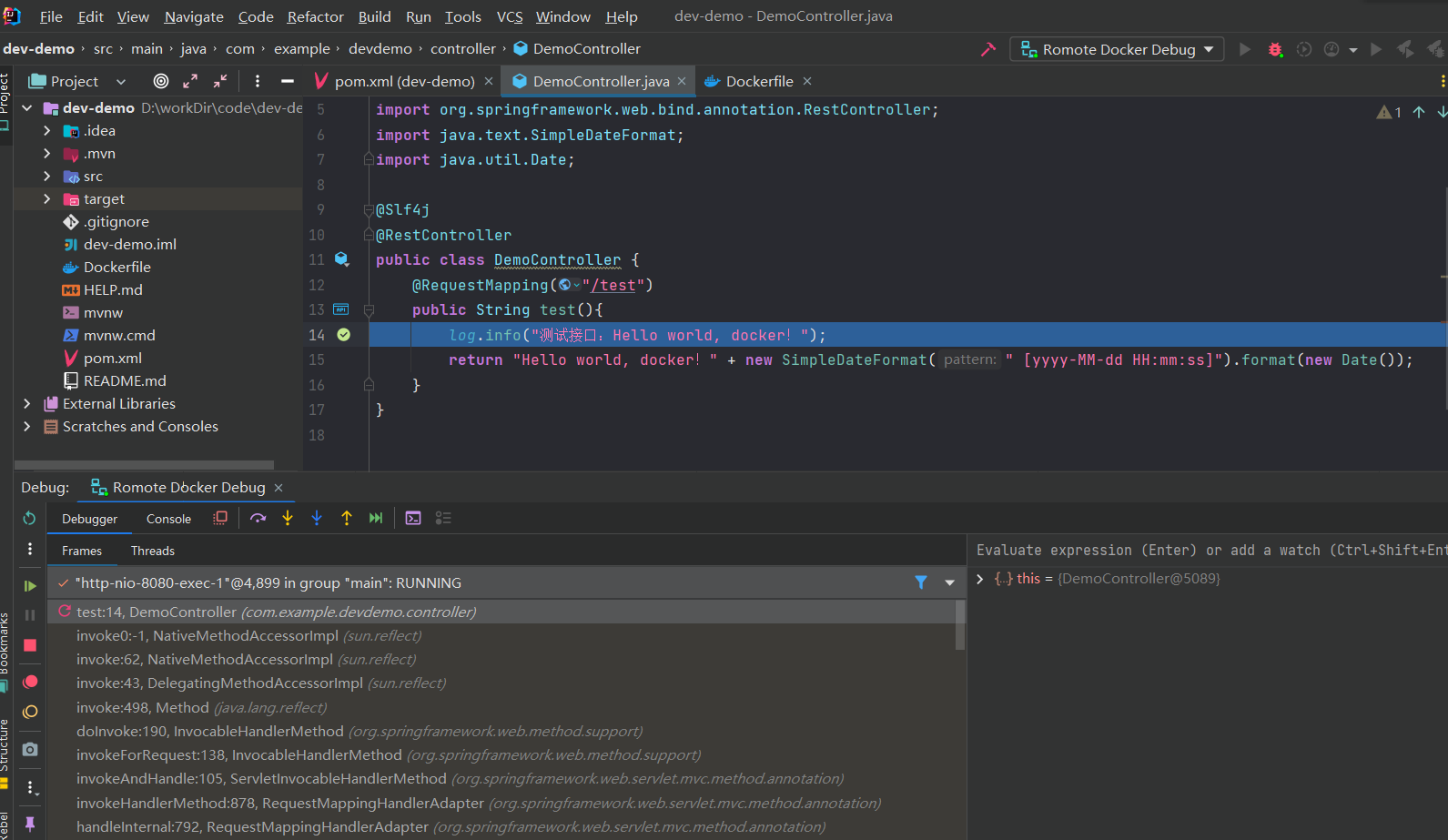Viewport: 1448px width, 840px height.
Task: Collapse the dev-demo project root
Action: tap(26, 107)
